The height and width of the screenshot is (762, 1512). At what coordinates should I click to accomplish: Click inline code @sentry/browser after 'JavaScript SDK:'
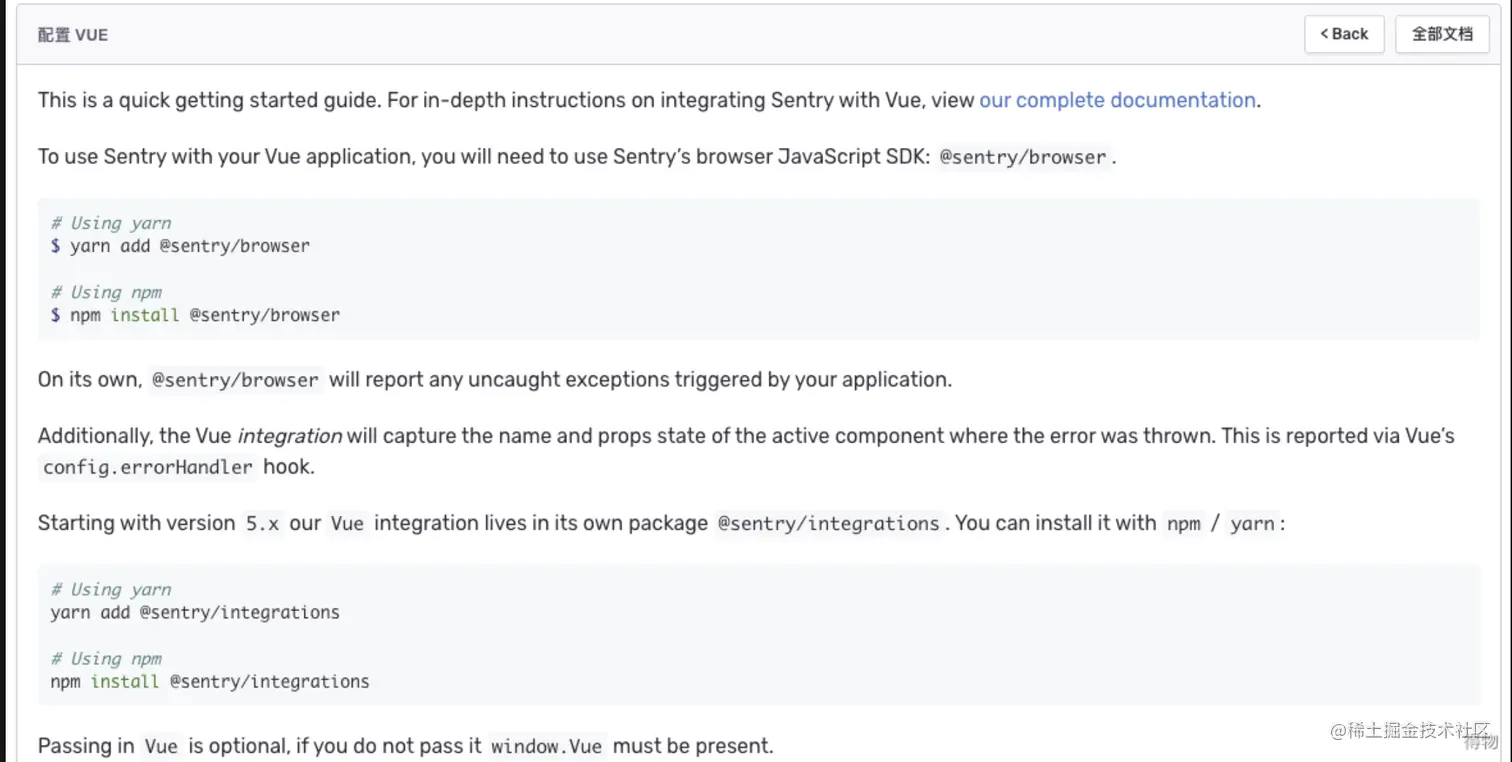[1023, 157]
